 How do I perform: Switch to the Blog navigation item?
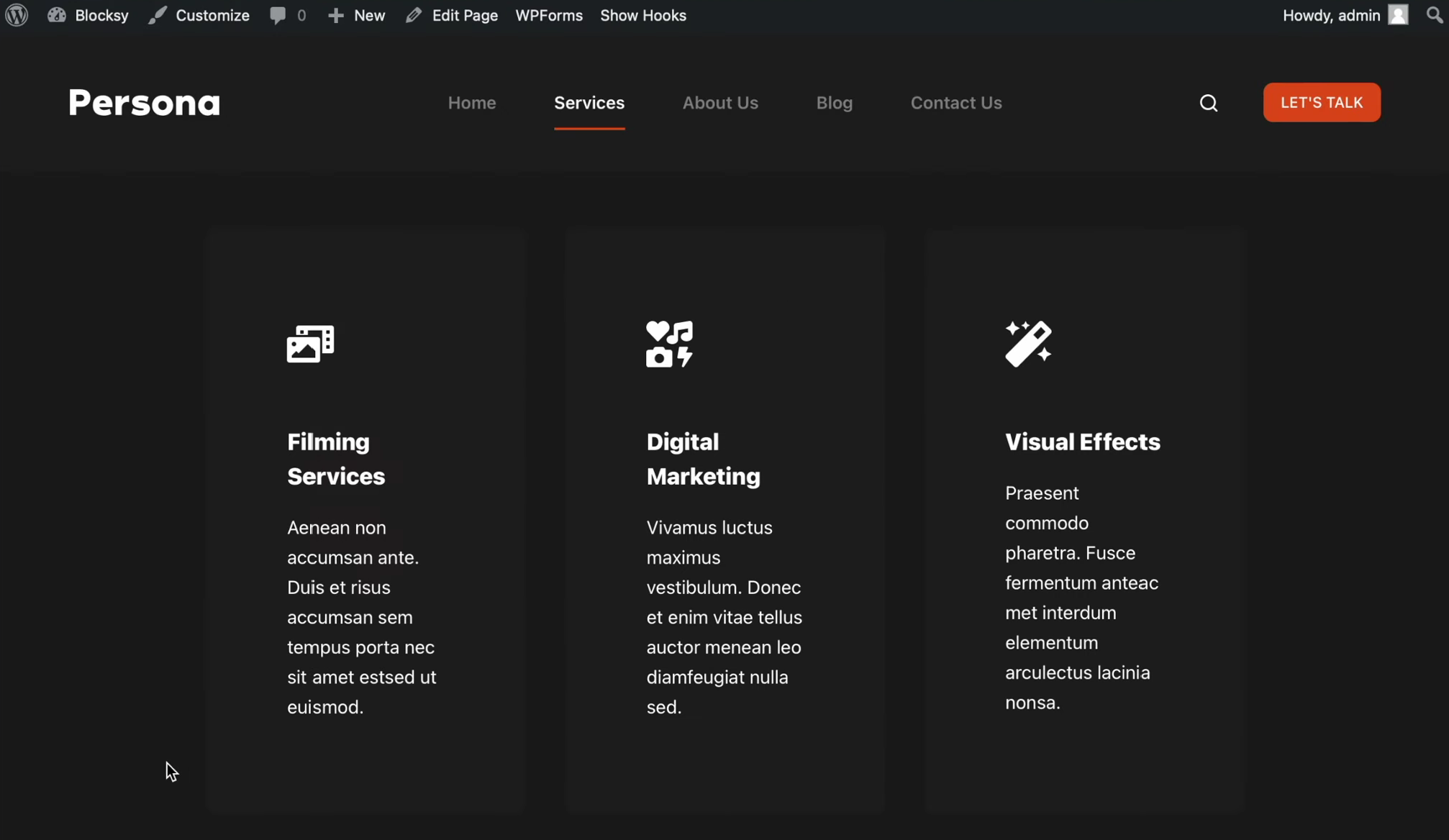834,103
